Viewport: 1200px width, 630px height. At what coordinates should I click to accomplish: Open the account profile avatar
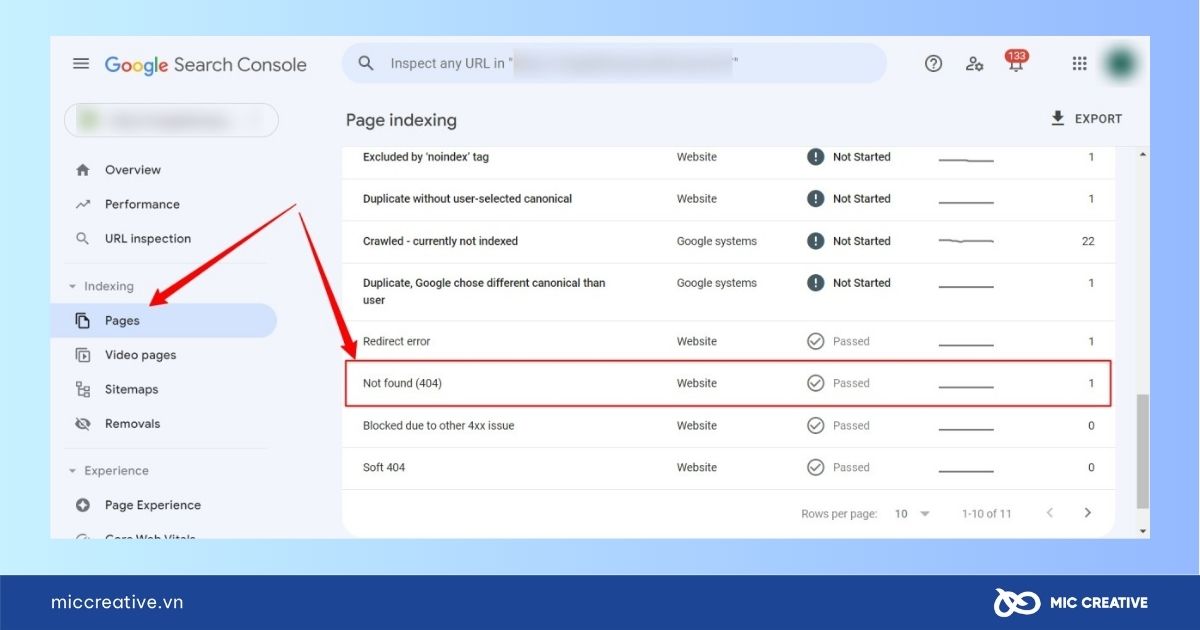coord(1119,64)
